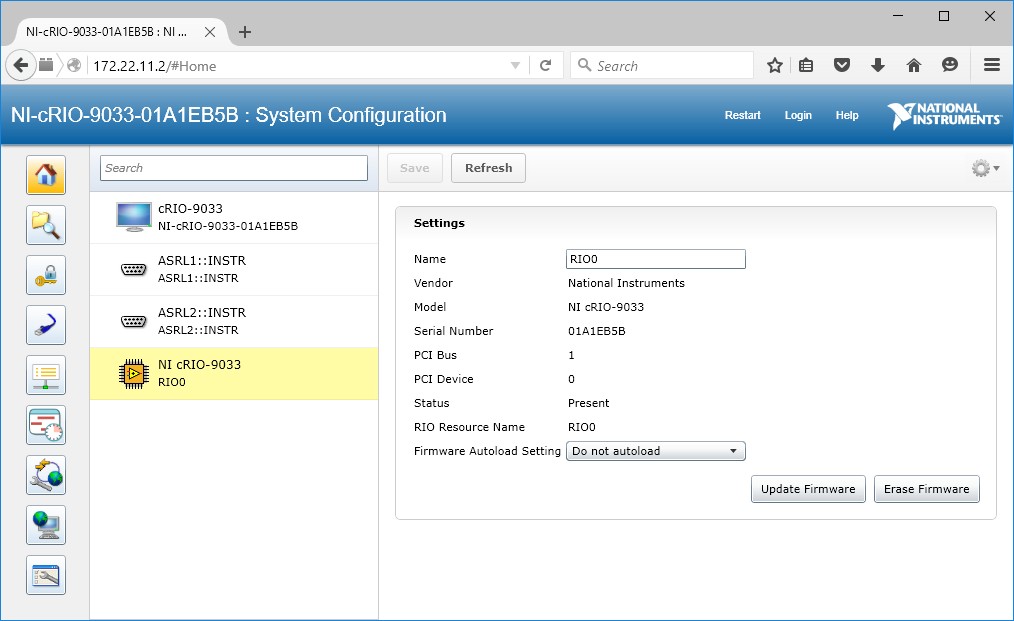The image size is (1014, 621).
Task: Click the smiley chat icon in toolbar
Action: tap(949, 65)
